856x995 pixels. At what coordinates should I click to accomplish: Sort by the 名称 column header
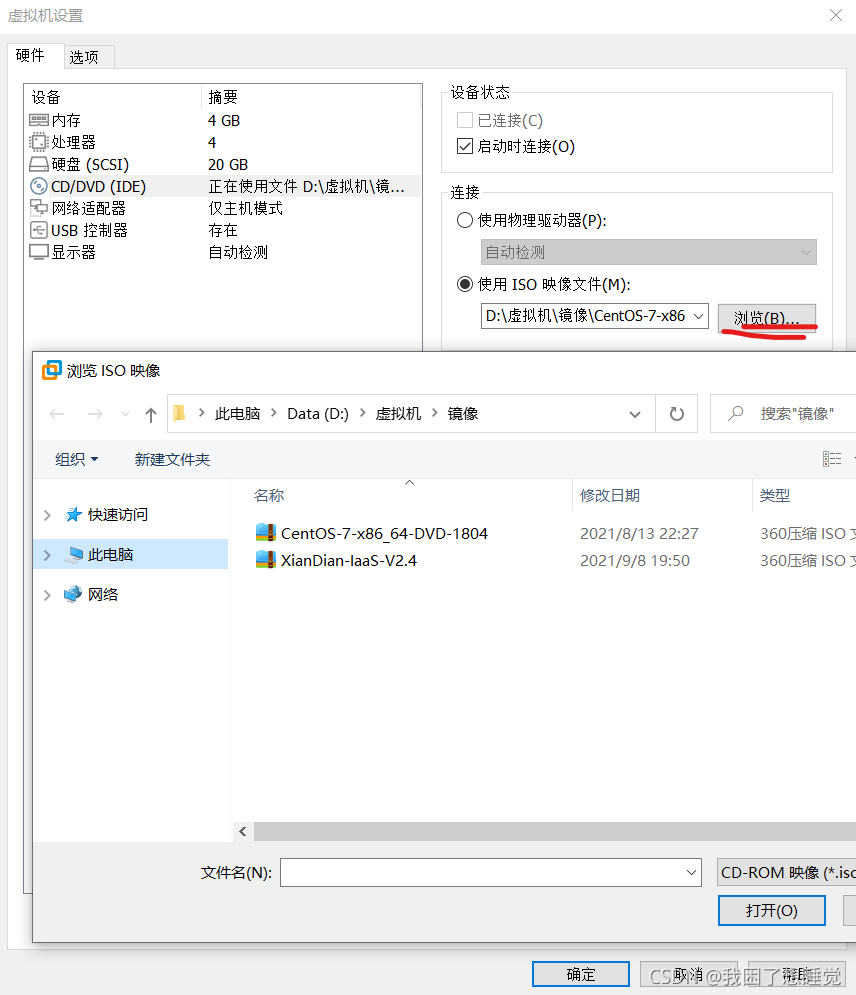click(268, 495)
